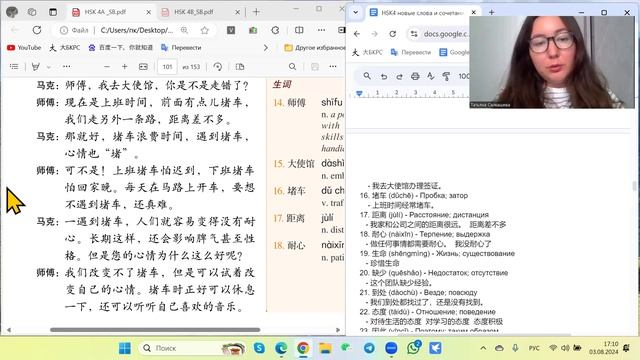640x360 pixels.
Task: Search menus icon in Google Docs toolbar
Action: 367,76
